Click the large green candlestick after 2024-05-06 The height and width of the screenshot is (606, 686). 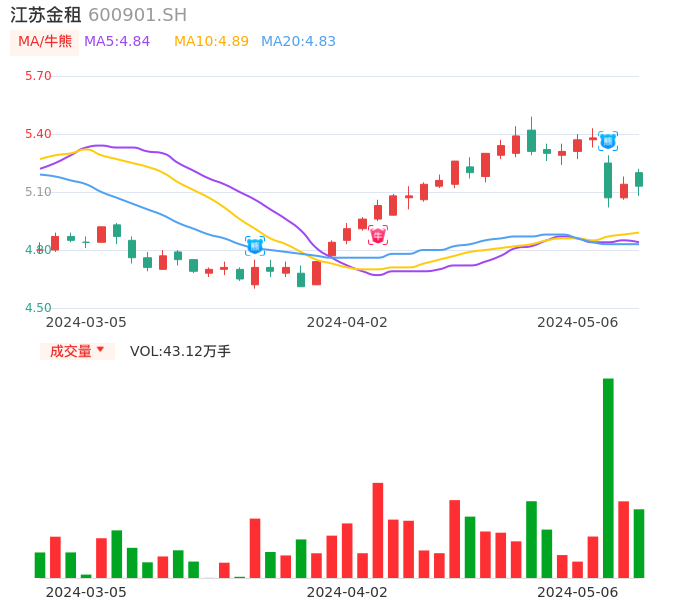pyautogui.click(x=608, y=180)
